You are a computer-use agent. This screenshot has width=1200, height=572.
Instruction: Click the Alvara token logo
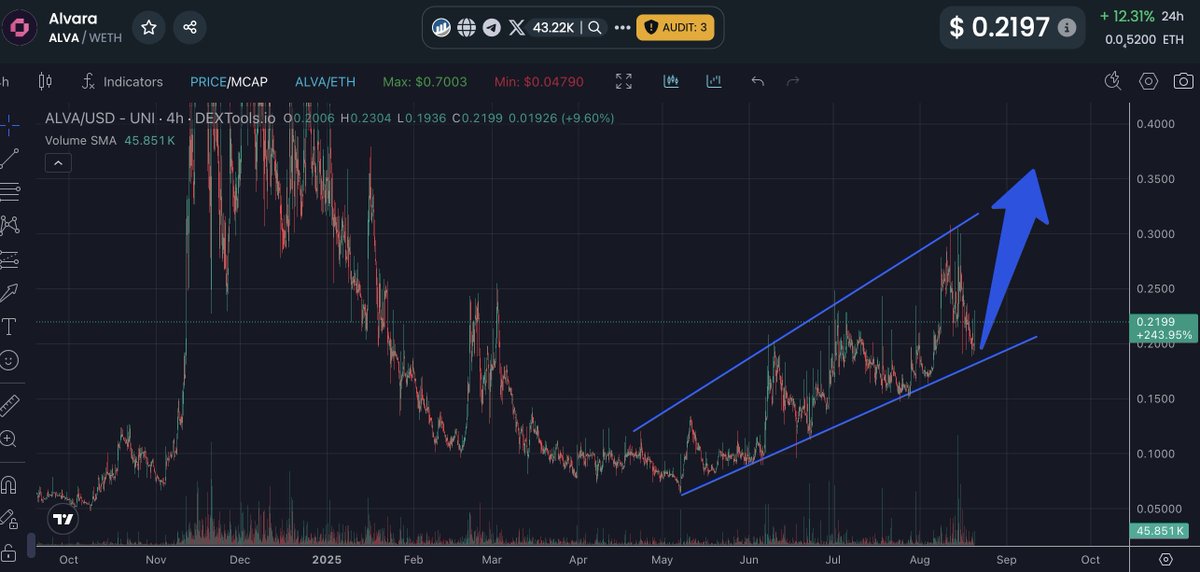pos(20,27)
